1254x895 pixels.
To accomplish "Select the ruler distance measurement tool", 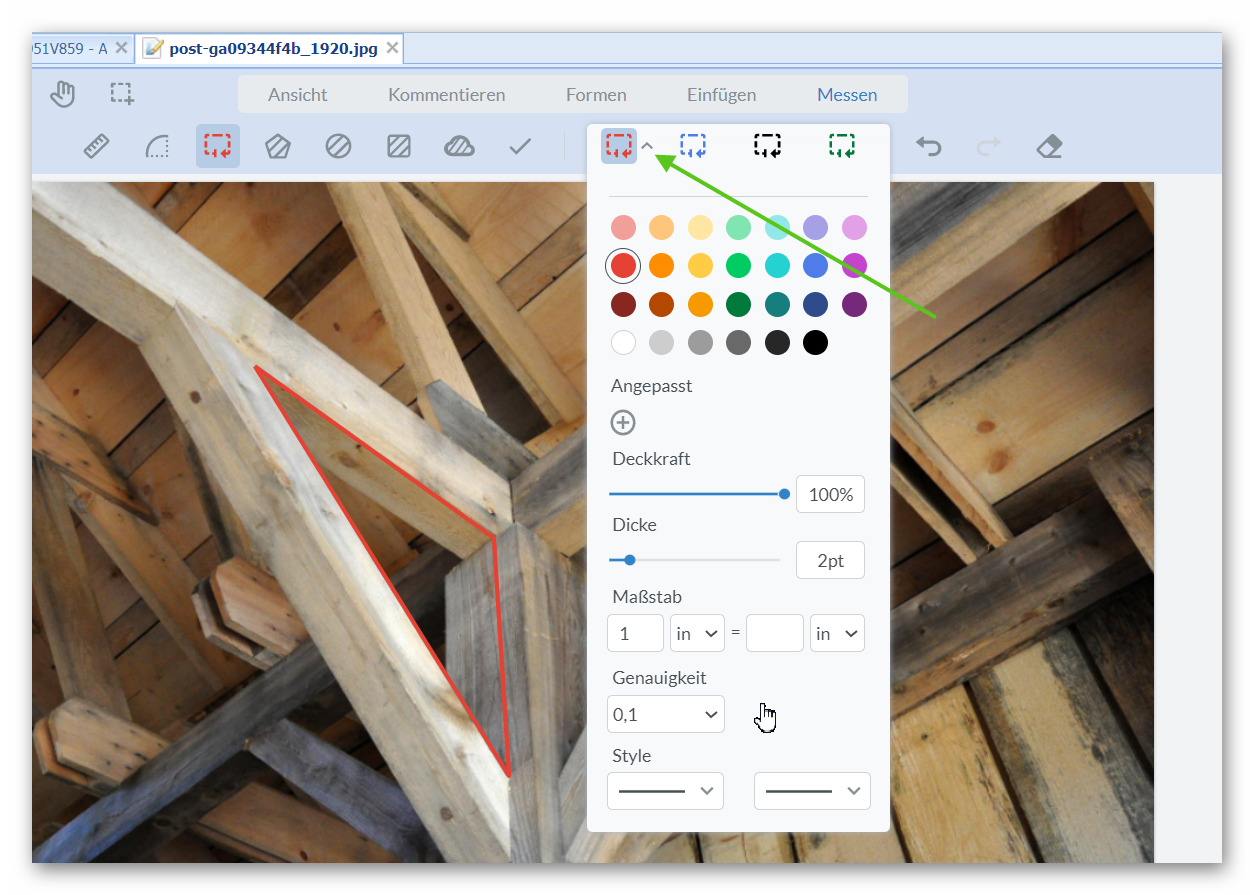I will click(x=96, y=147).
